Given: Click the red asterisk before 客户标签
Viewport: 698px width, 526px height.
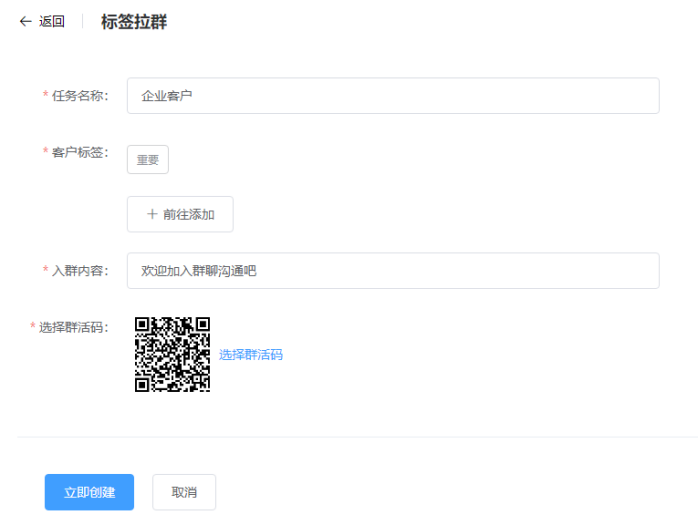Looking at the screenshot, I should [x=45, y=152].
